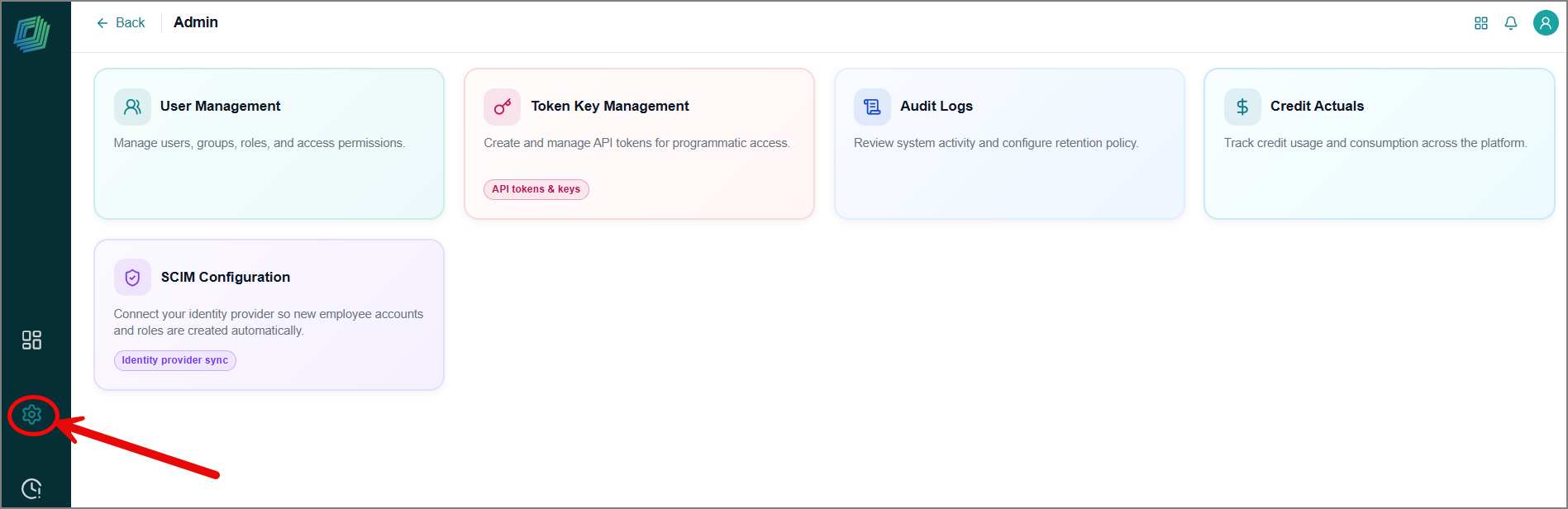This screenshot has height=509, width=1568.
Task: Open the User Management card title
Action: coord(221,106)
